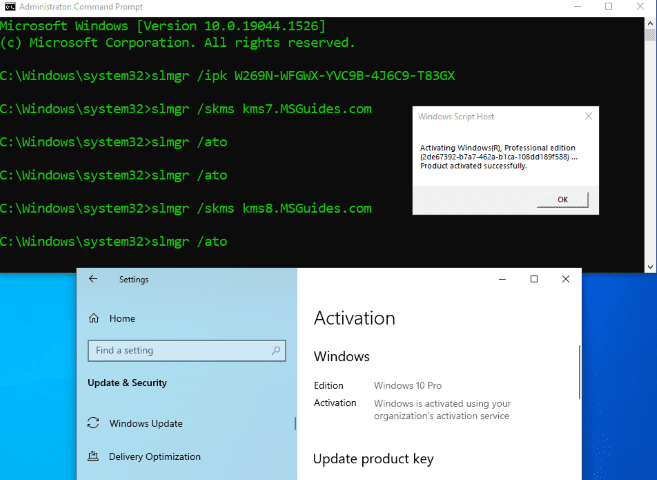Click 'Product activated successfully.' message
The width and height of the screenshot is (657, 480).
(473, 166)
